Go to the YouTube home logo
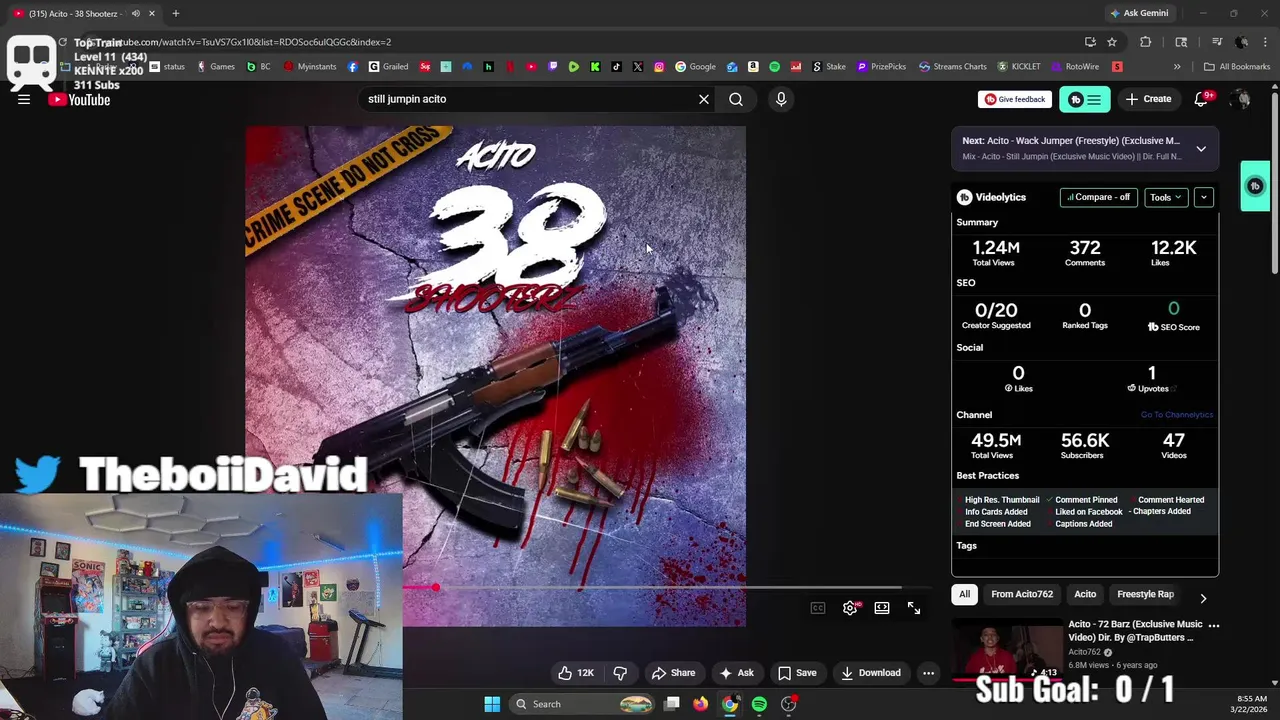 tap(79, 99)
